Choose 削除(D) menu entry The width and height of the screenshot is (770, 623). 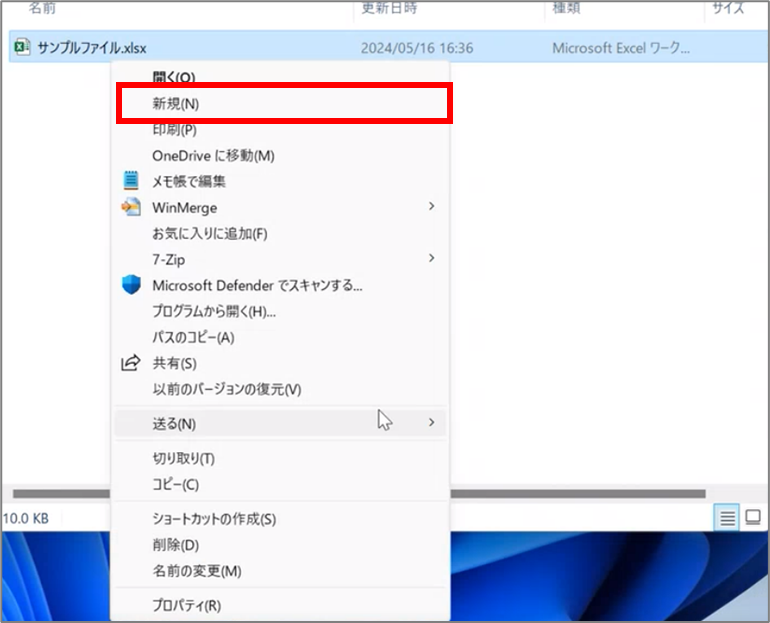pyautogui.click(x=280, y=545)
